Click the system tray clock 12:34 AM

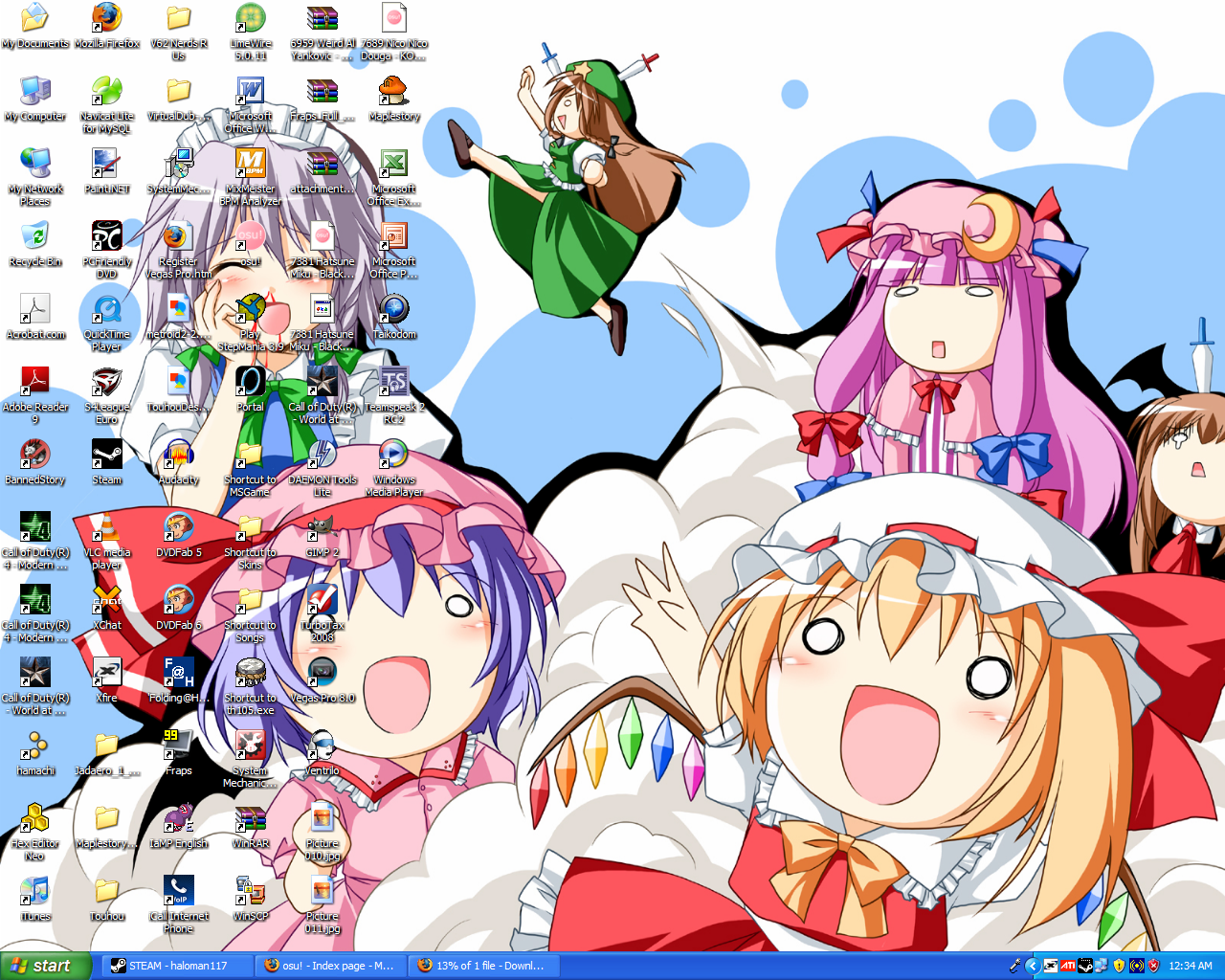pos(1190,966)
